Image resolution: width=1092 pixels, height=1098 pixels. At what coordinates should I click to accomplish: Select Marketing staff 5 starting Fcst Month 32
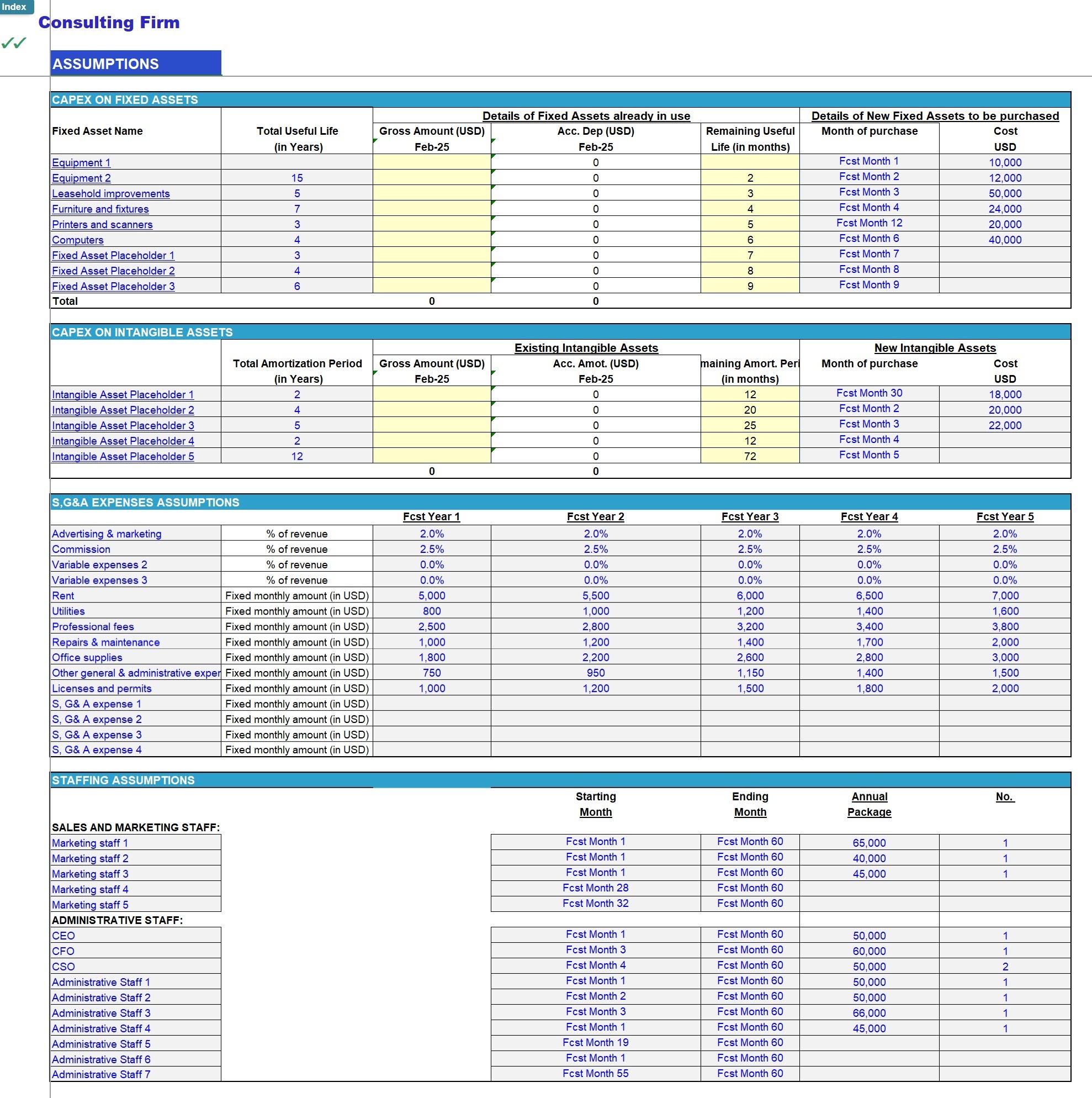[x=596, y=903]
